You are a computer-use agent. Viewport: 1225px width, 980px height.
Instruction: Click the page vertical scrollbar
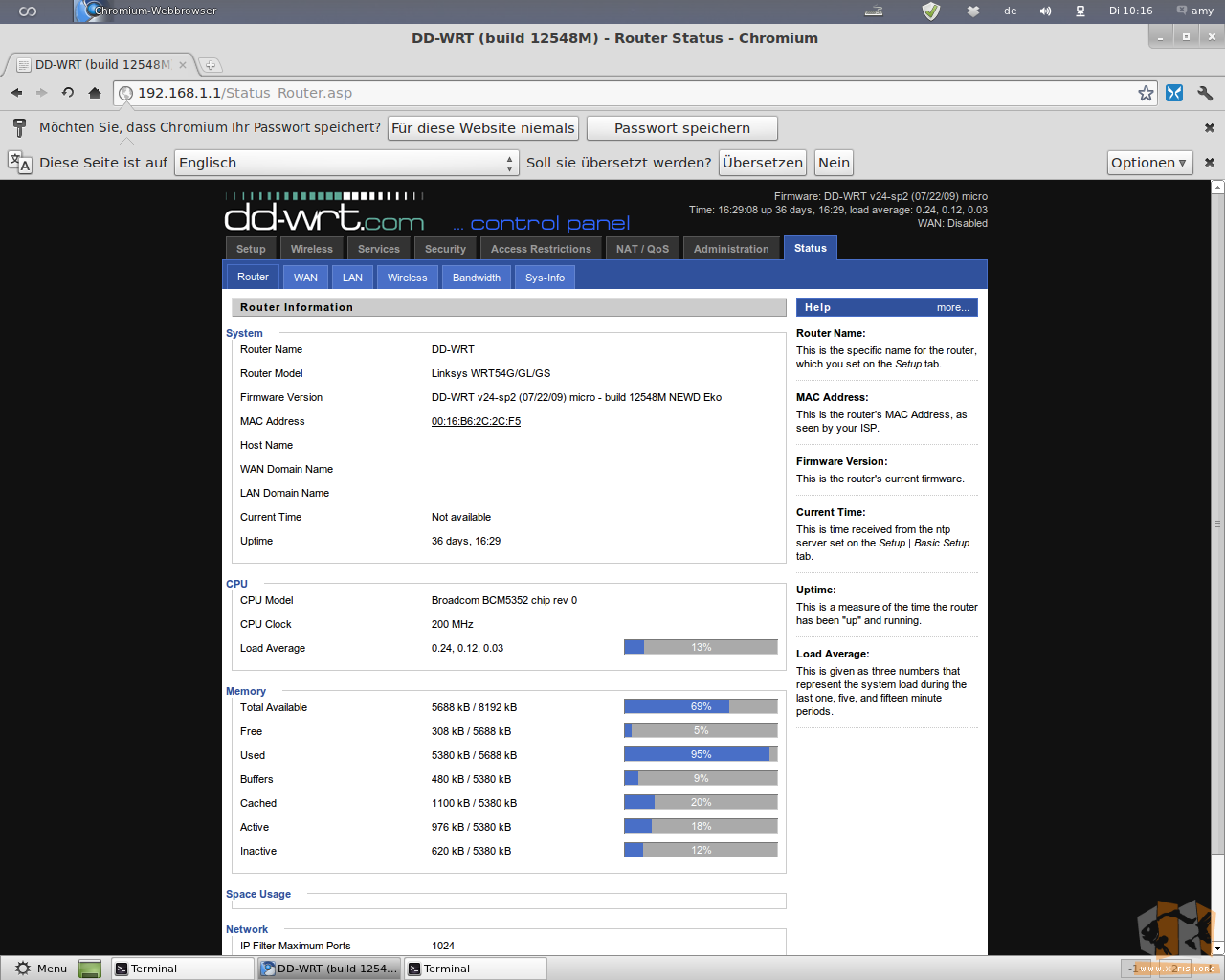(x=1217, y=523)
